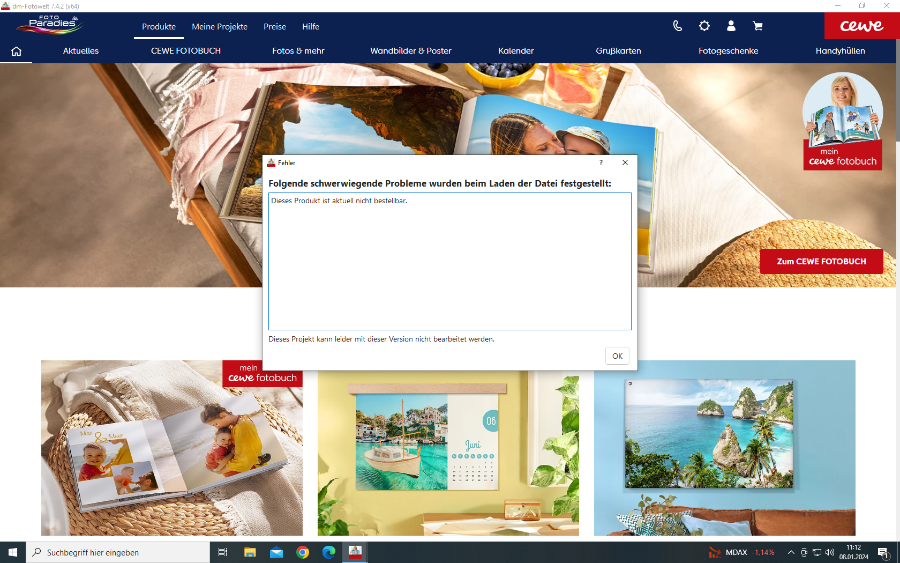The width and height of the screenshot is (900, 563).
Task: Click the Zum CEWE FOTOBUCH button
Action: pyautogui.click(x=821, y=261)
